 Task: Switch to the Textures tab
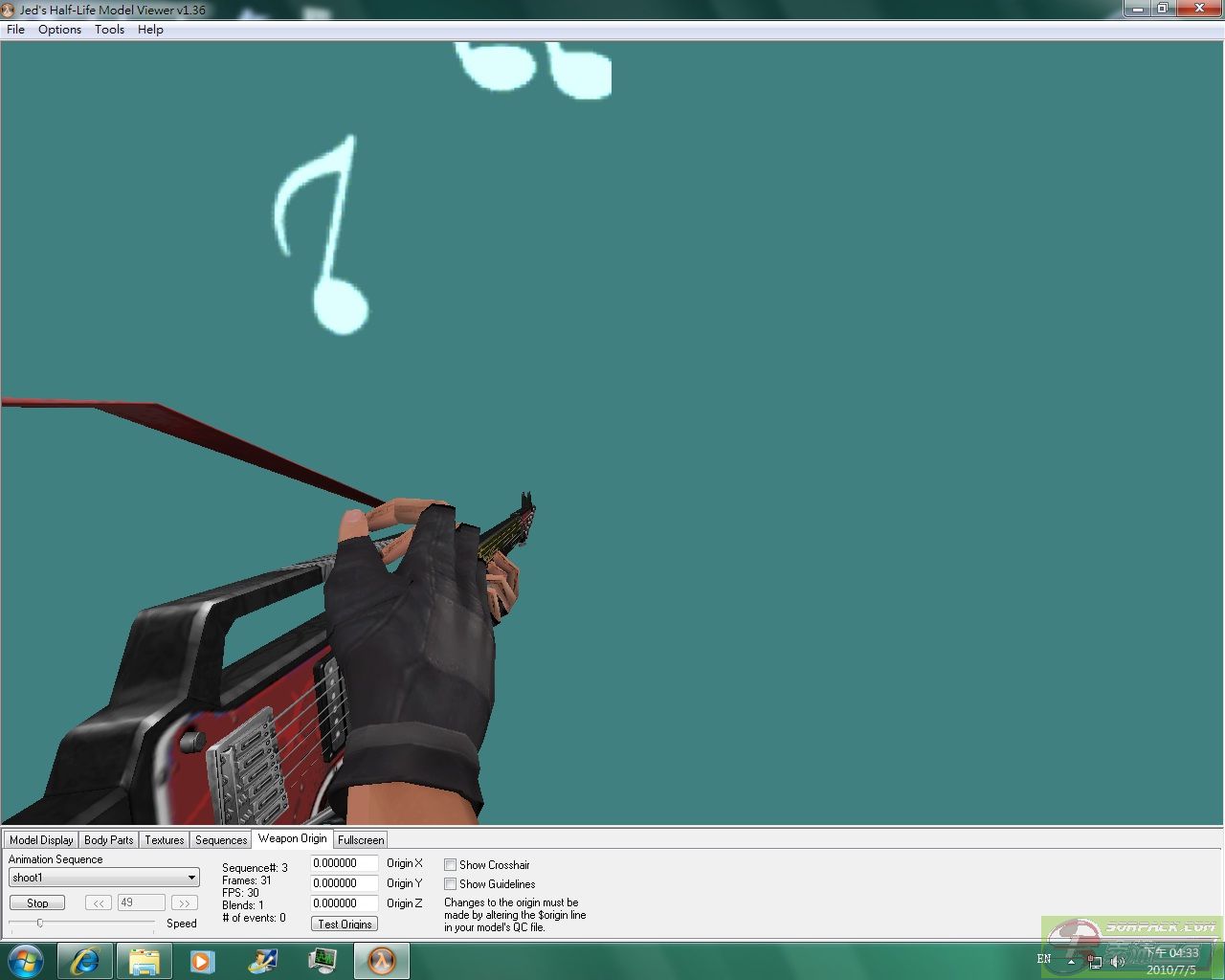tap(164, 840)
